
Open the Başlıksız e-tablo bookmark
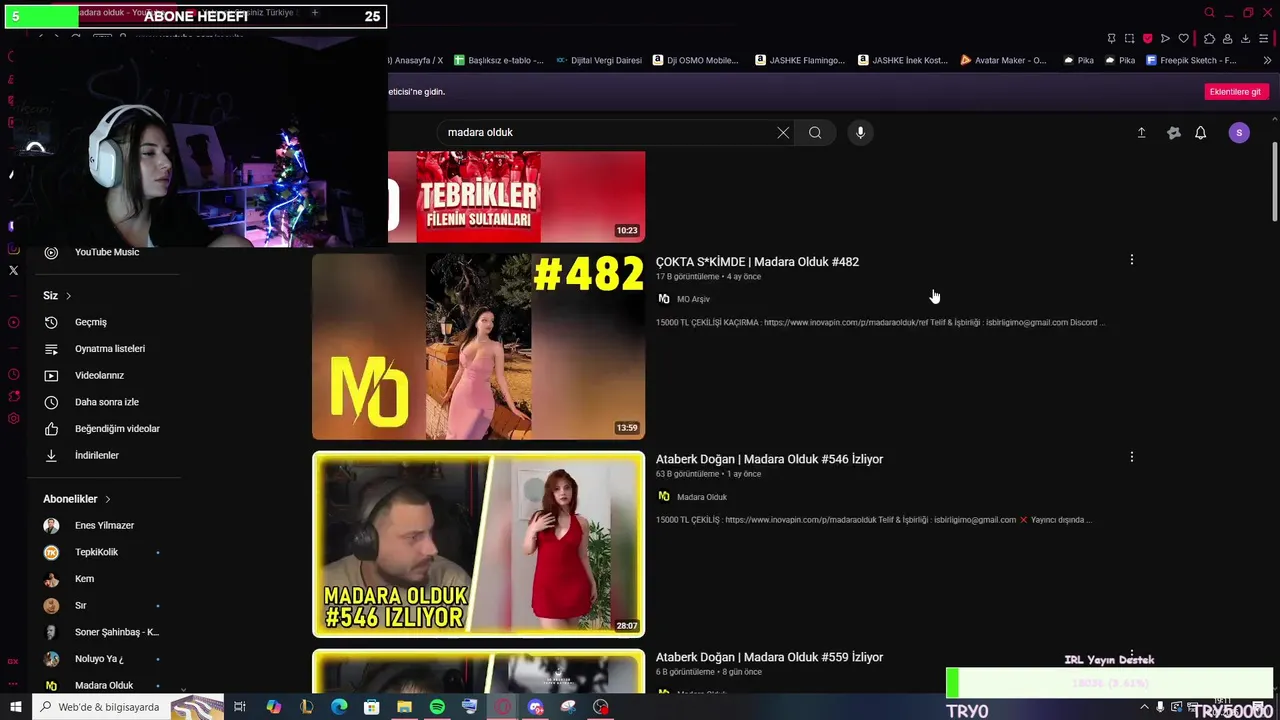[x=499, y=60]
